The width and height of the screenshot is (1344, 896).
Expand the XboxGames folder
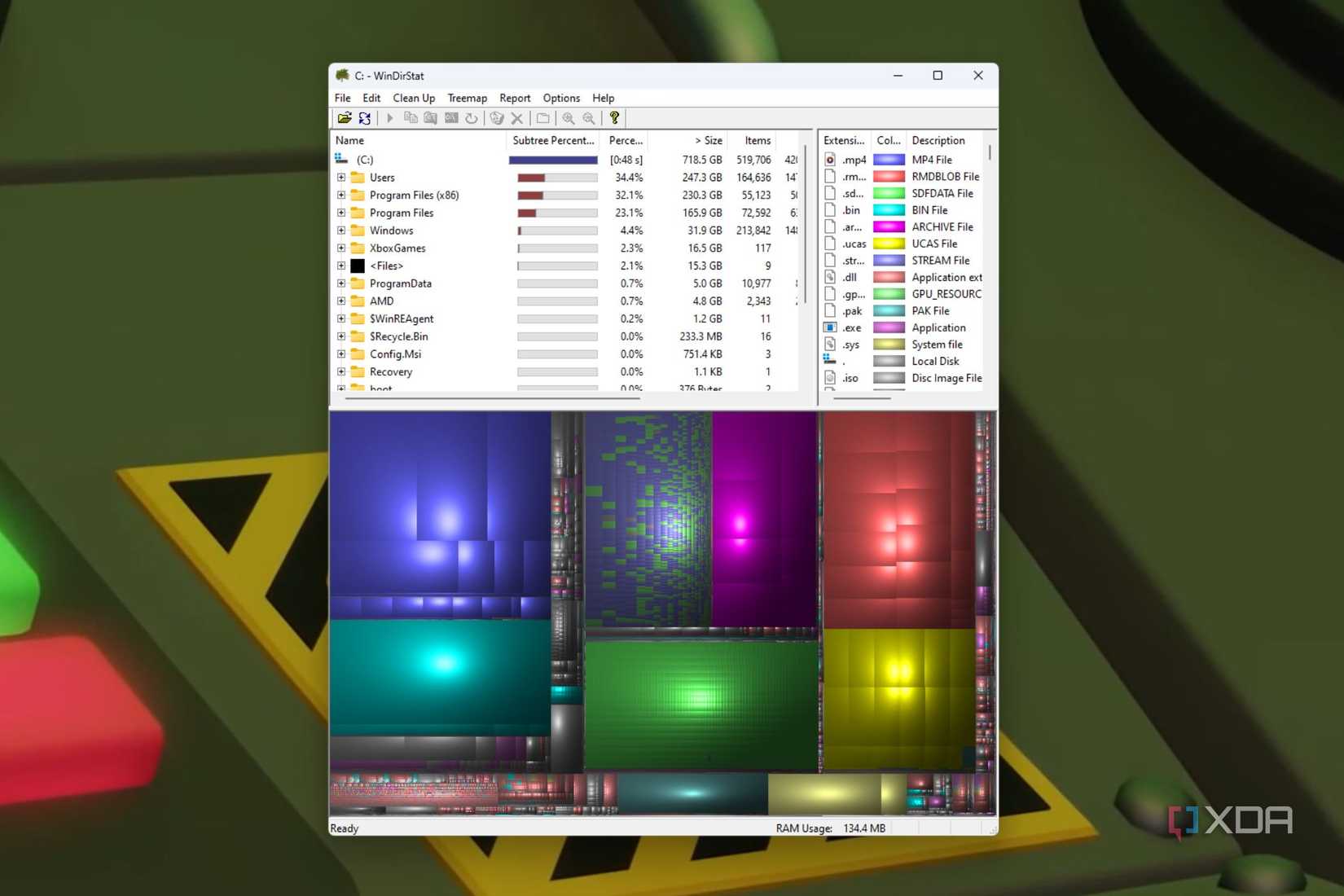(341, 248)
